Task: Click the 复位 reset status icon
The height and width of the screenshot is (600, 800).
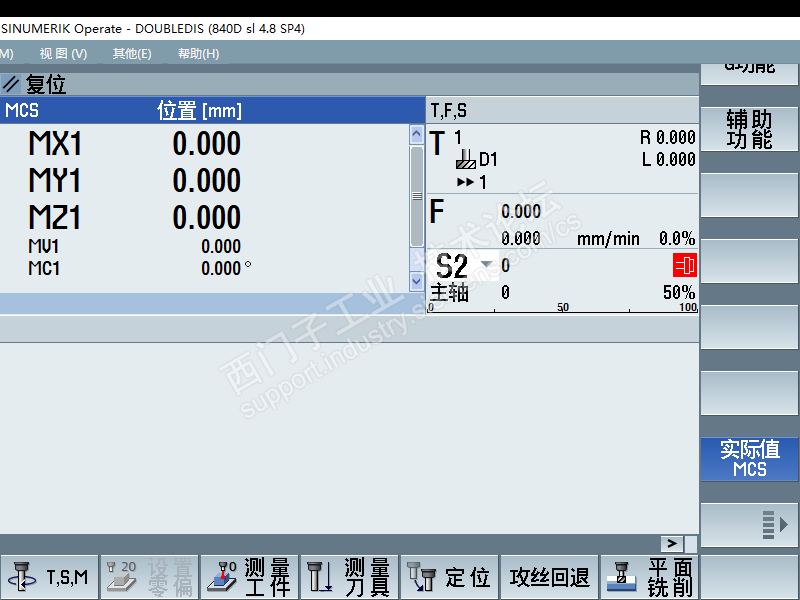Action: coord(11,84)
